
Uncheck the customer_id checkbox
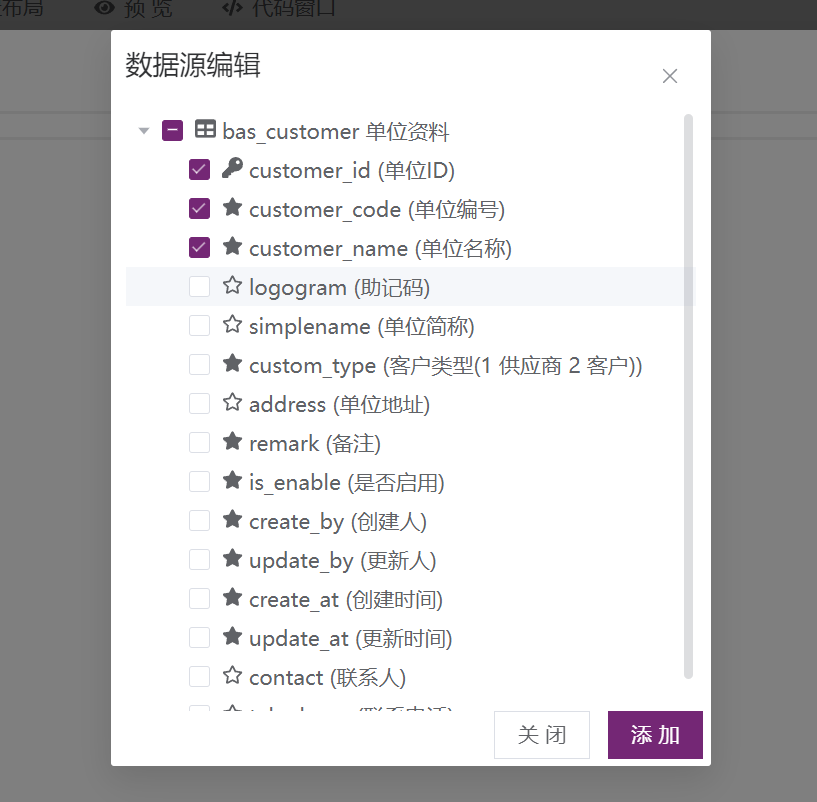(199, 170)
